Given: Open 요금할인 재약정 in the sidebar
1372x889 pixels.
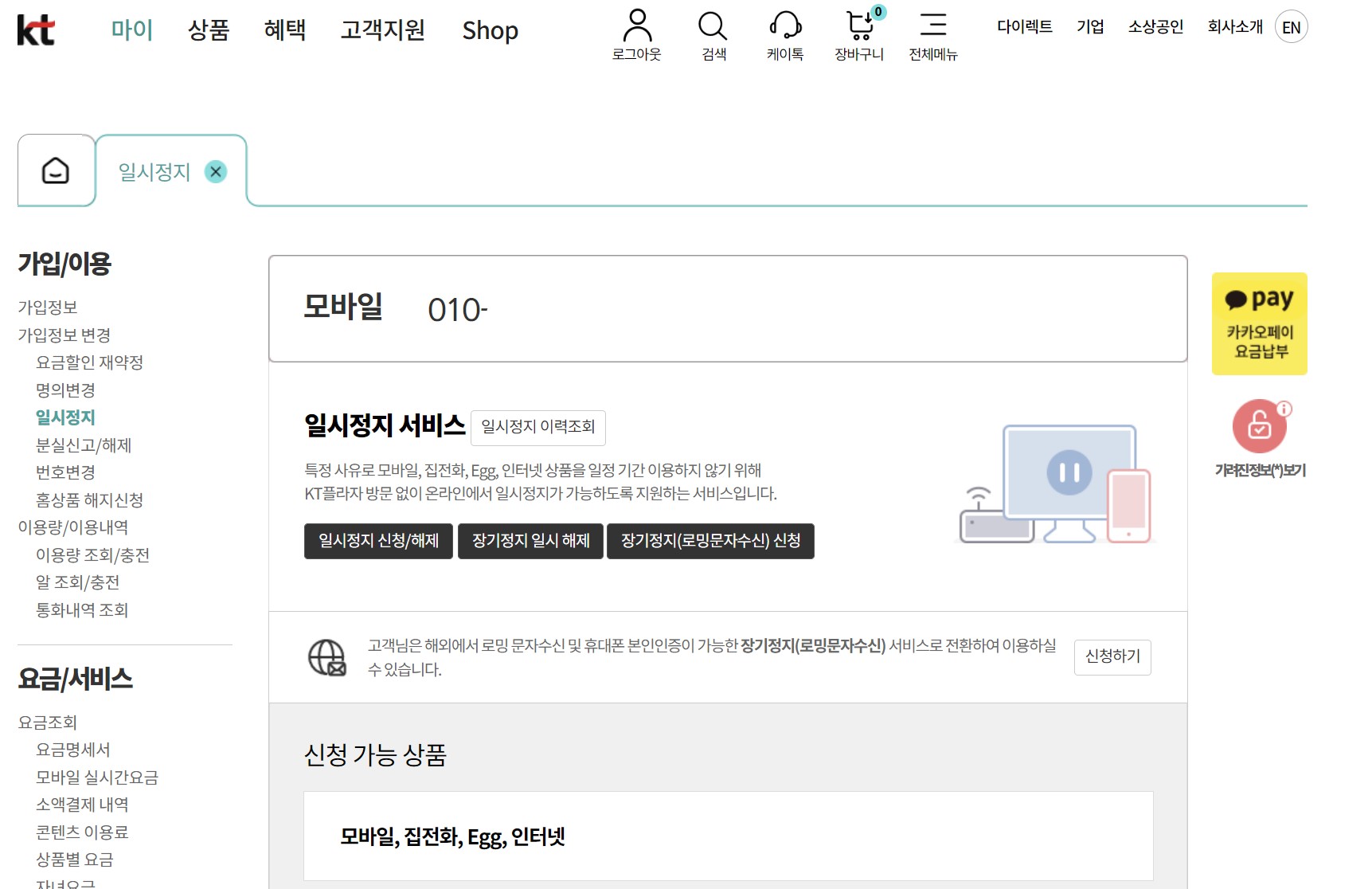Looking at the screenshot, I should coord(89,362).
